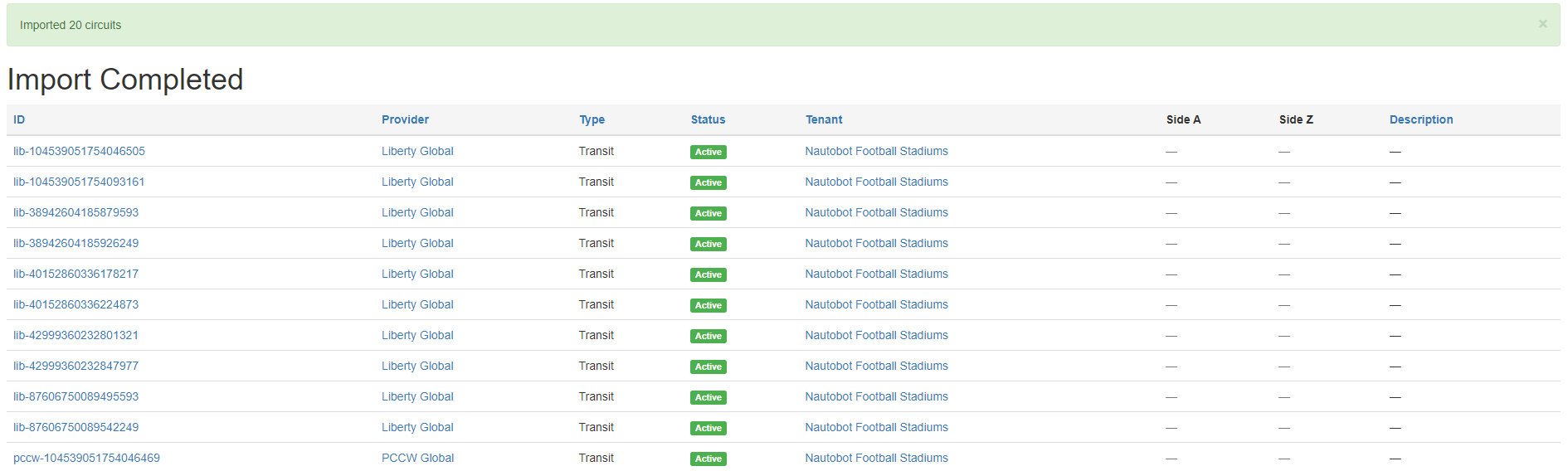This screenshot has height=471, width=1568.
Task: Open Nautobot Football Stadiums tenant in PCCW row
Action: [876, 458]
